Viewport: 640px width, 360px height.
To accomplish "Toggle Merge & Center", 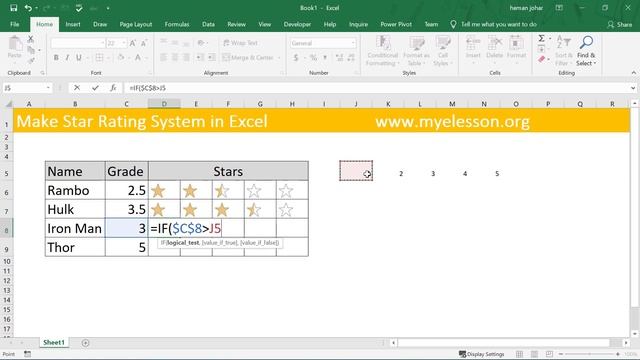I will tap(248, 58).
